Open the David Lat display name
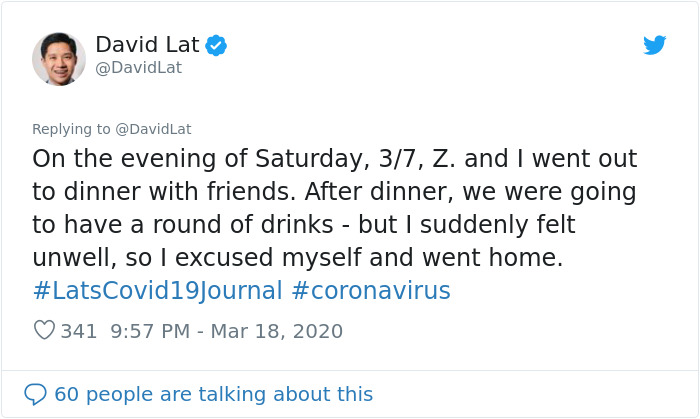This screenshot has height=419, width=700. pos(147,45)
